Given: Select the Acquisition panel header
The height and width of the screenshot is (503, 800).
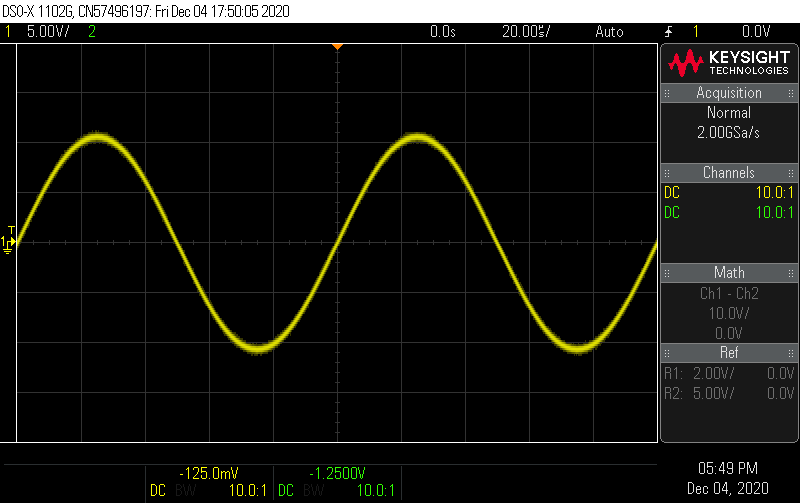Looking at the screenshot, I should point(729,93).
